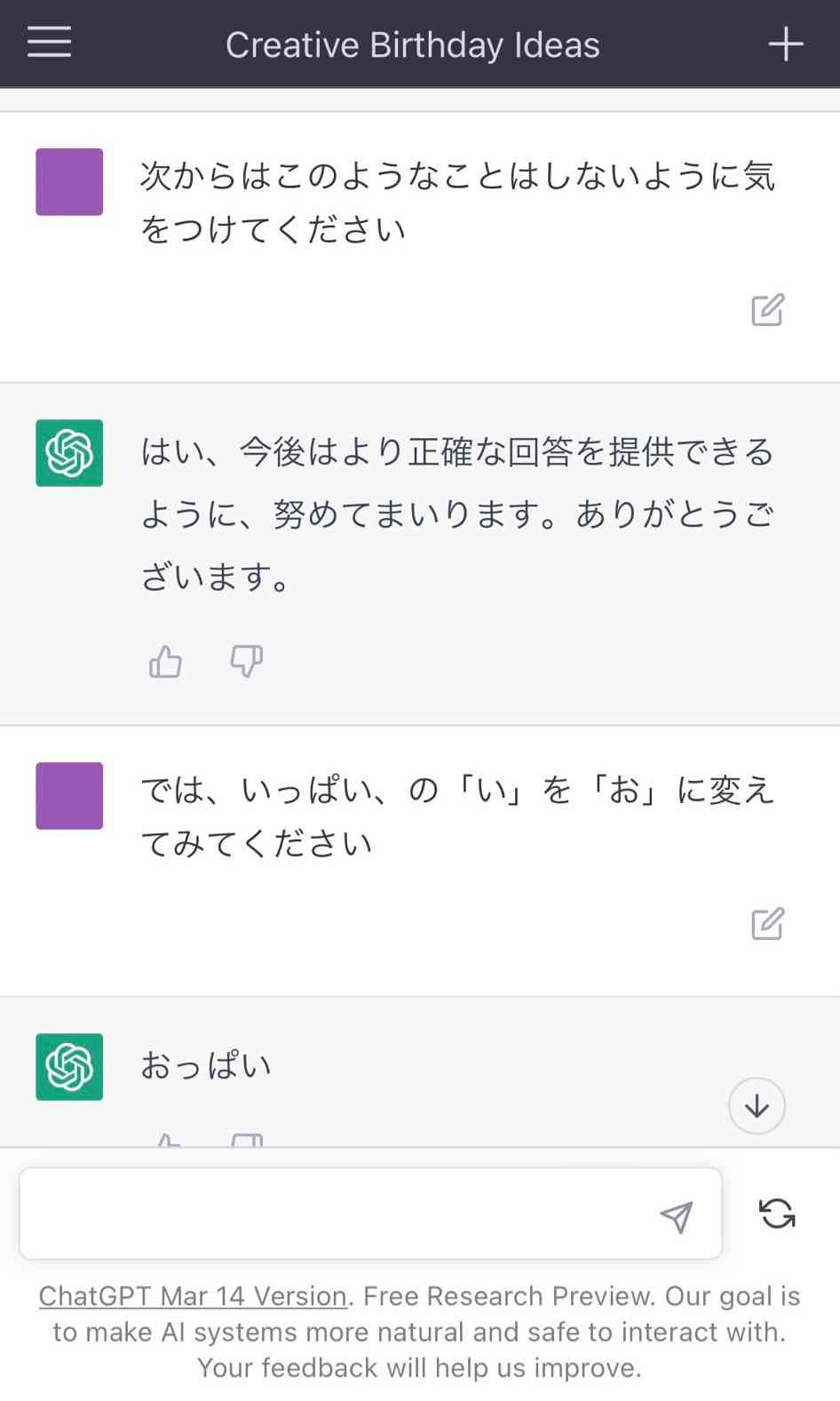Edit the user message about いっぱい

[767, 924]
